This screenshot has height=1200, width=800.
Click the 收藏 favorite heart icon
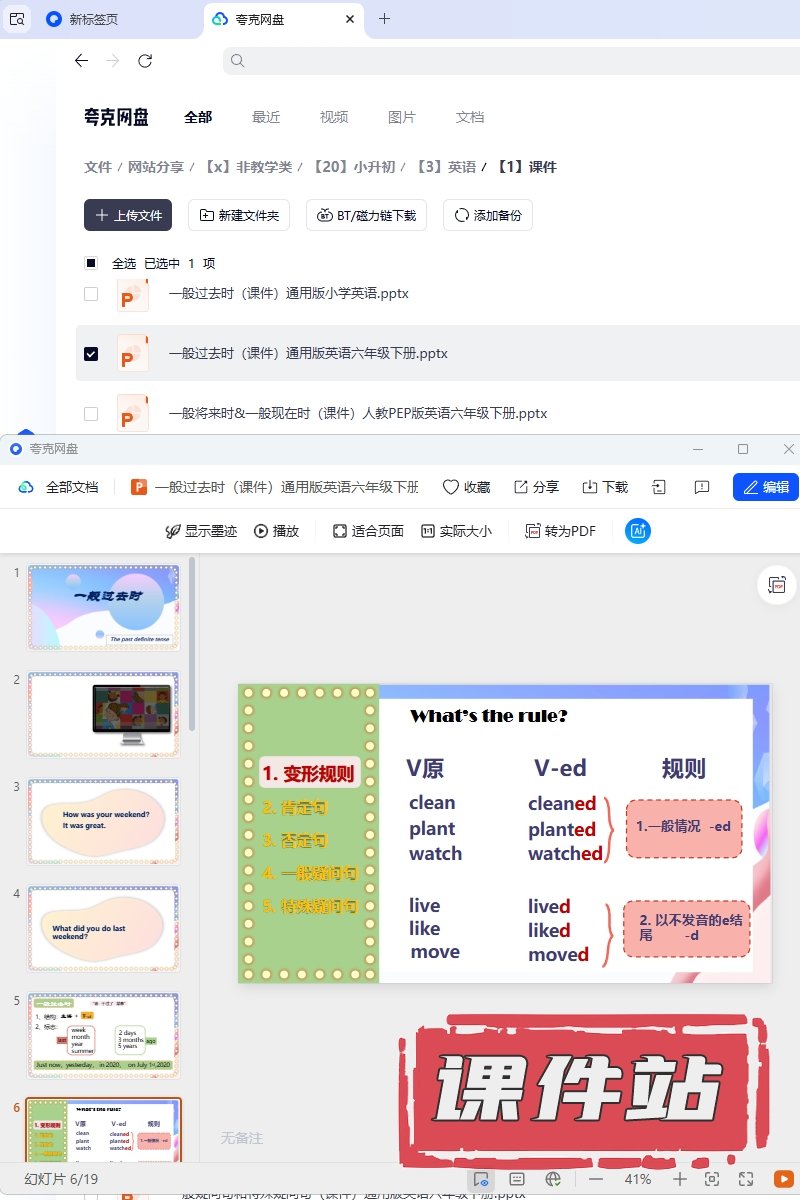(466, 487)
